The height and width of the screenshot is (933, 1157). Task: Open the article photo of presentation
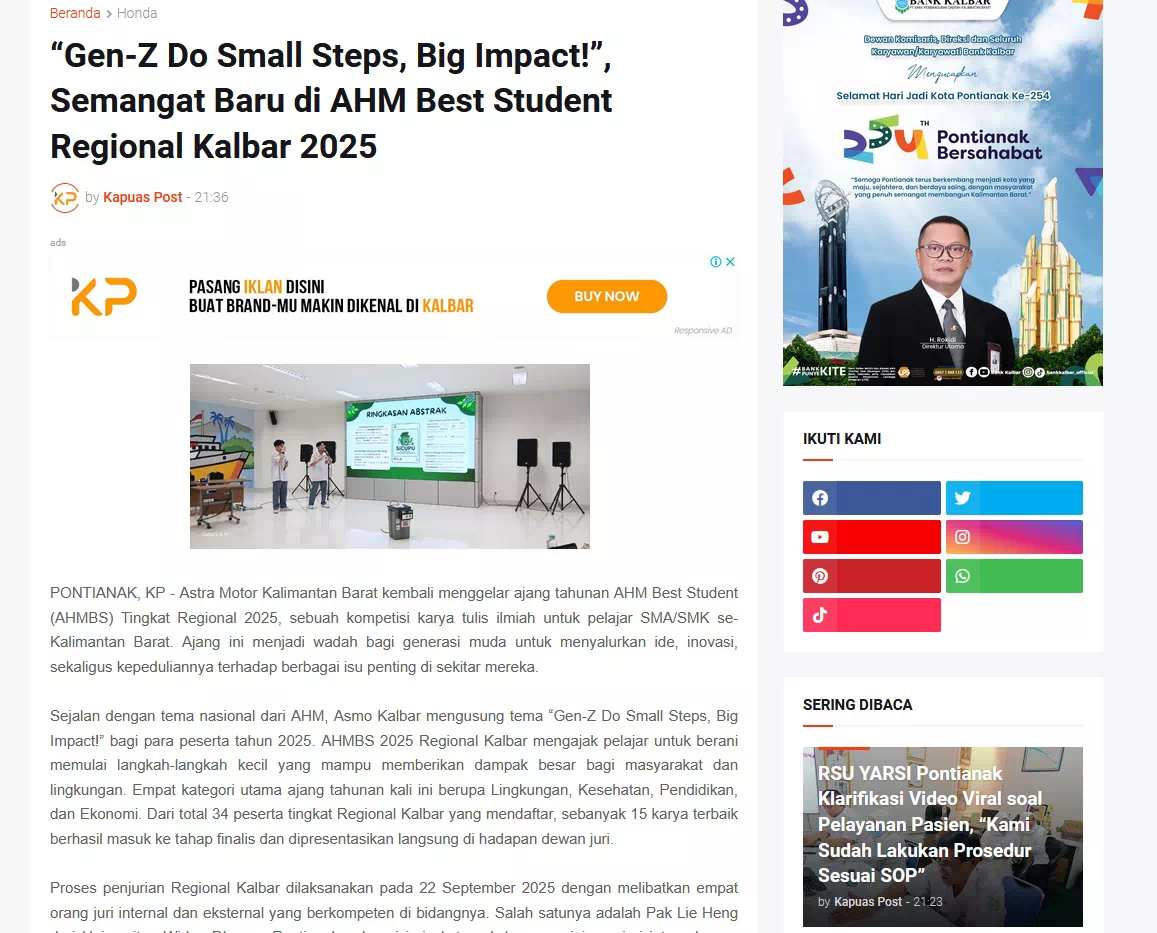click(390, 456)
